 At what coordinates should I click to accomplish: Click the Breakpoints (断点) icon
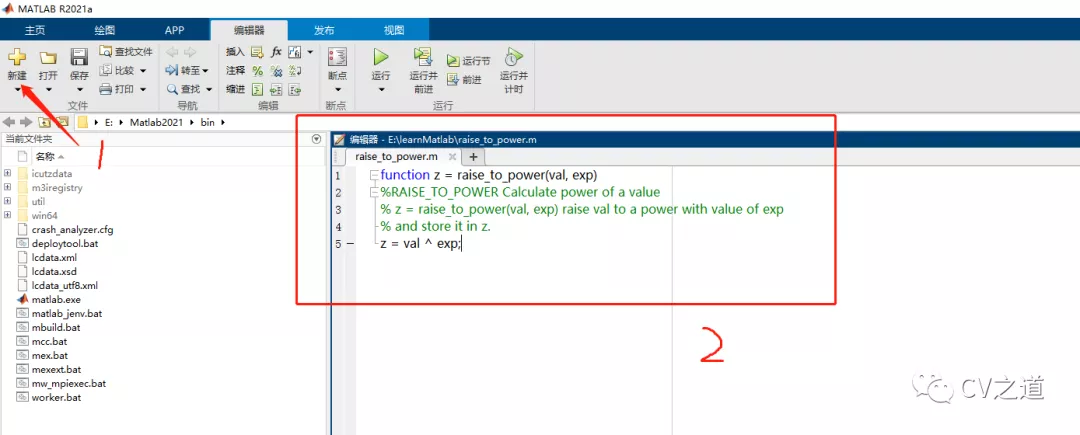click(x=338, y=57)
